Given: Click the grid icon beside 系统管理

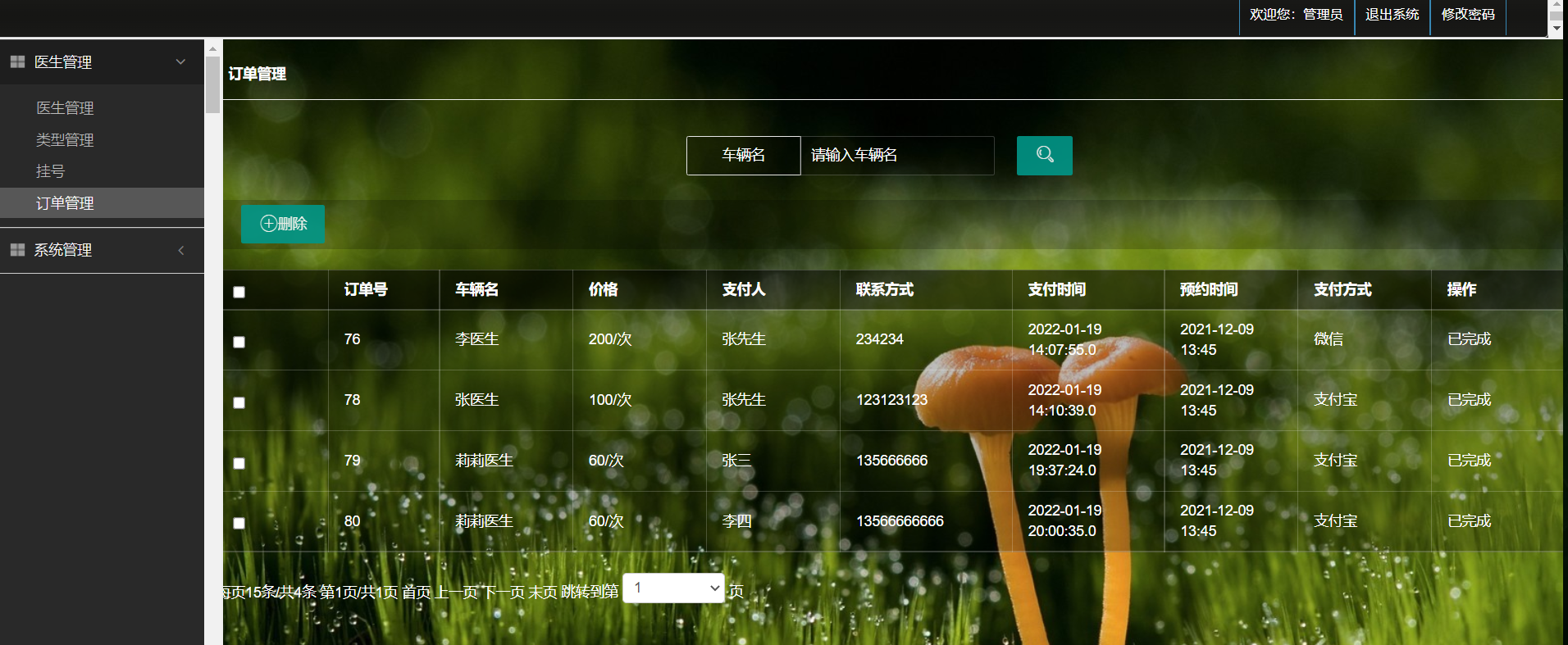Looking at the screenshot, I should [x=17, y=249].
